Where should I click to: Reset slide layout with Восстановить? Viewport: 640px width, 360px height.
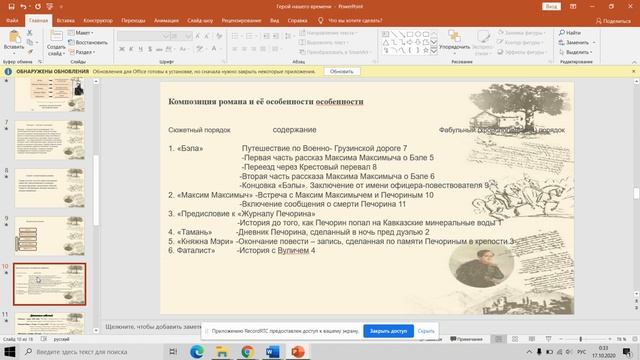[x=88, y=42]
